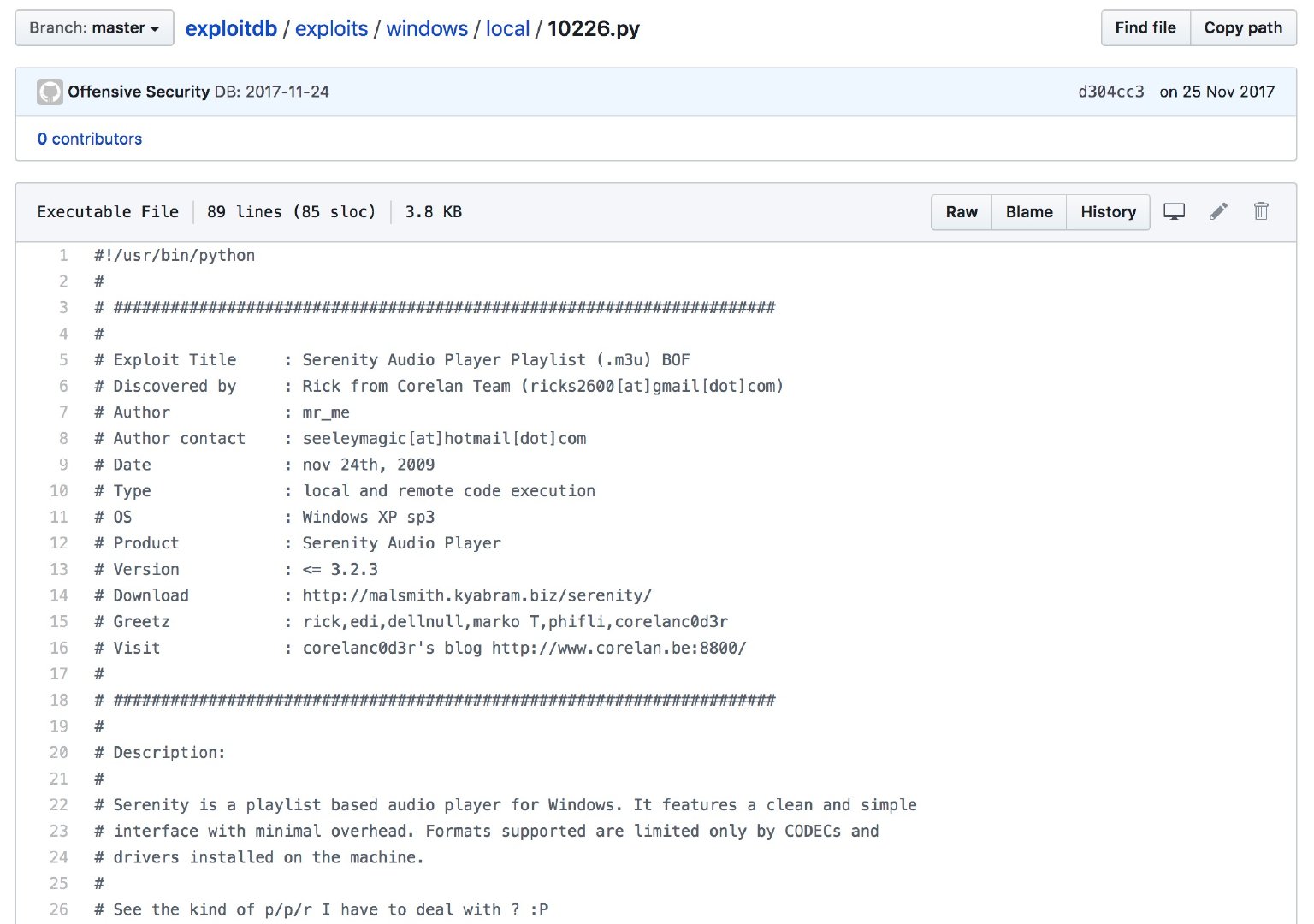Click the Find file button

tap(1145, 28)
